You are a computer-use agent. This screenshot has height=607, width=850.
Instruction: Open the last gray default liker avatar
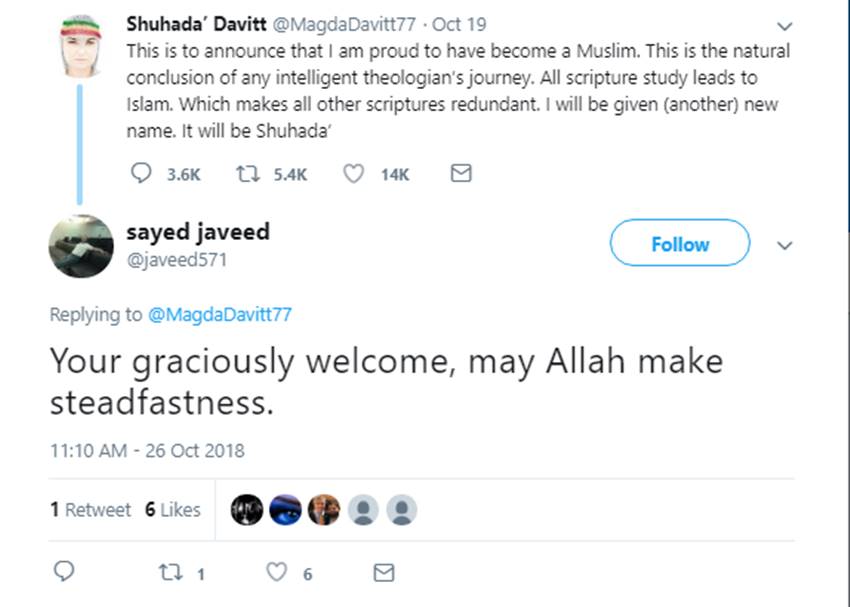(x=401, y=510)
